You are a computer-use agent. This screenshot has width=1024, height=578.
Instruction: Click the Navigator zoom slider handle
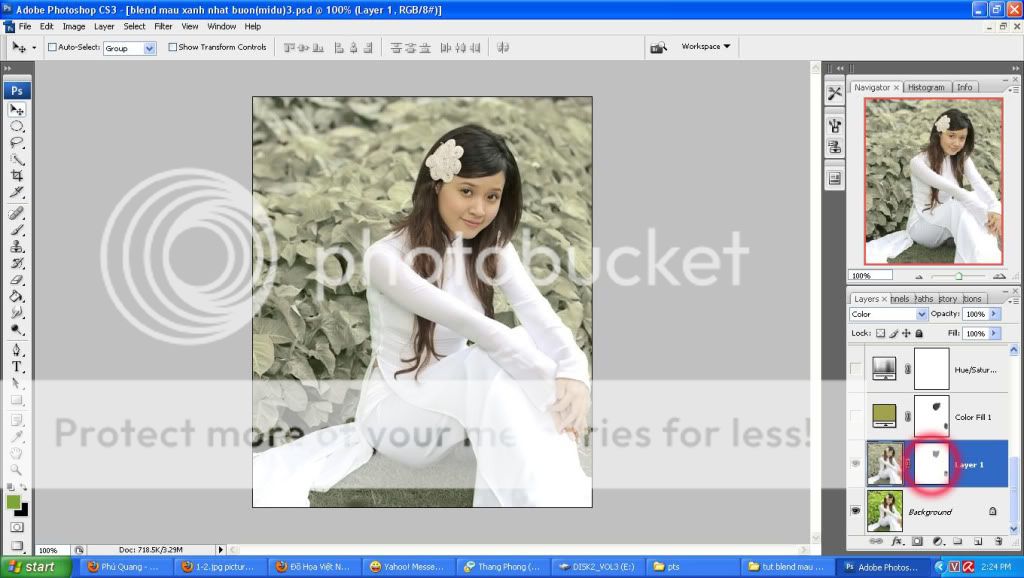pos(958,276)
